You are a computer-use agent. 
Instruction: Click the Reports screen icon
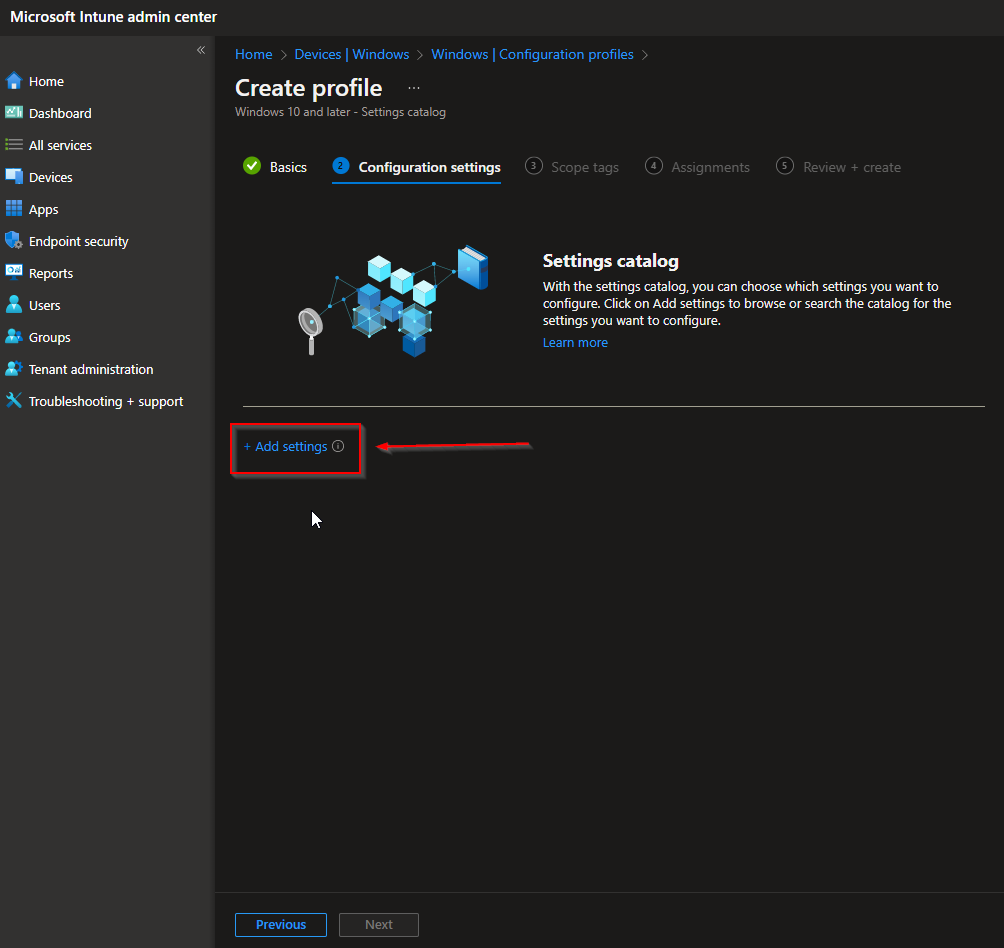tap(13, 273)
